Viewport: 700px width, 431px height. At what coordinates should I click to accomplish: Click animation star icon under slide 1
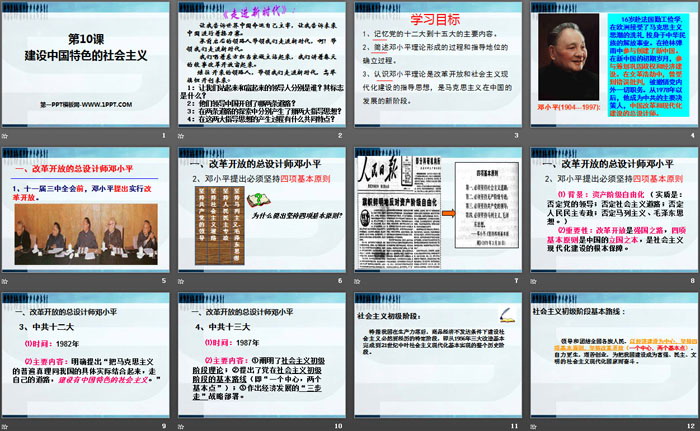coord(5,136)
